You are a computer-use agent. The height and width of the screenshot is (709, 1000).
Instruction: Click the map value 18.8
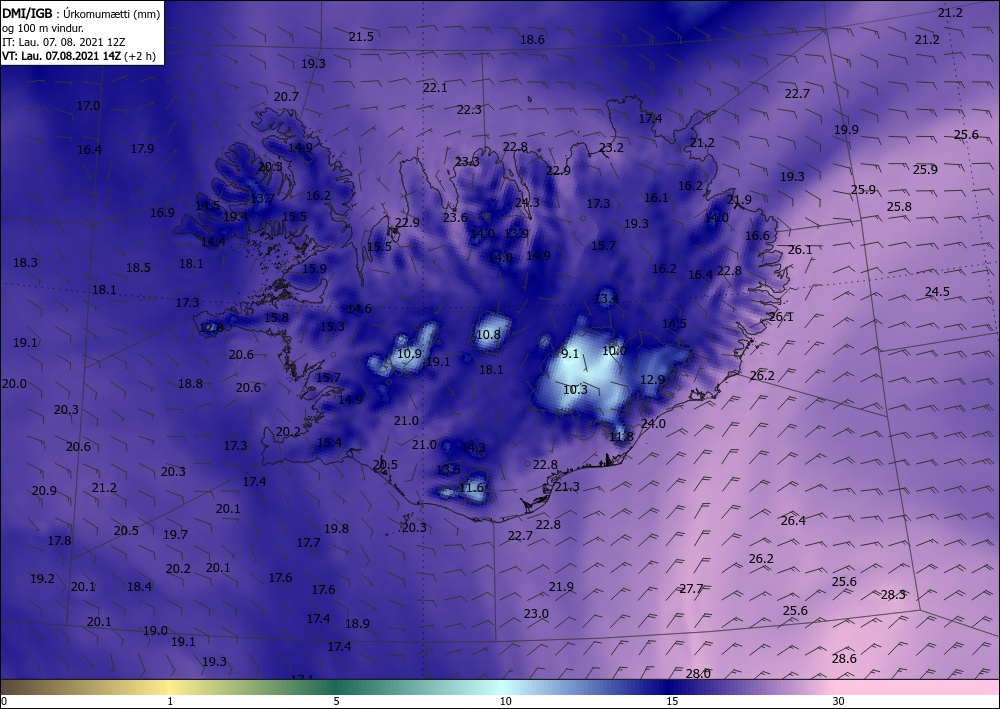pyautogui.click(x=190, y=383)
